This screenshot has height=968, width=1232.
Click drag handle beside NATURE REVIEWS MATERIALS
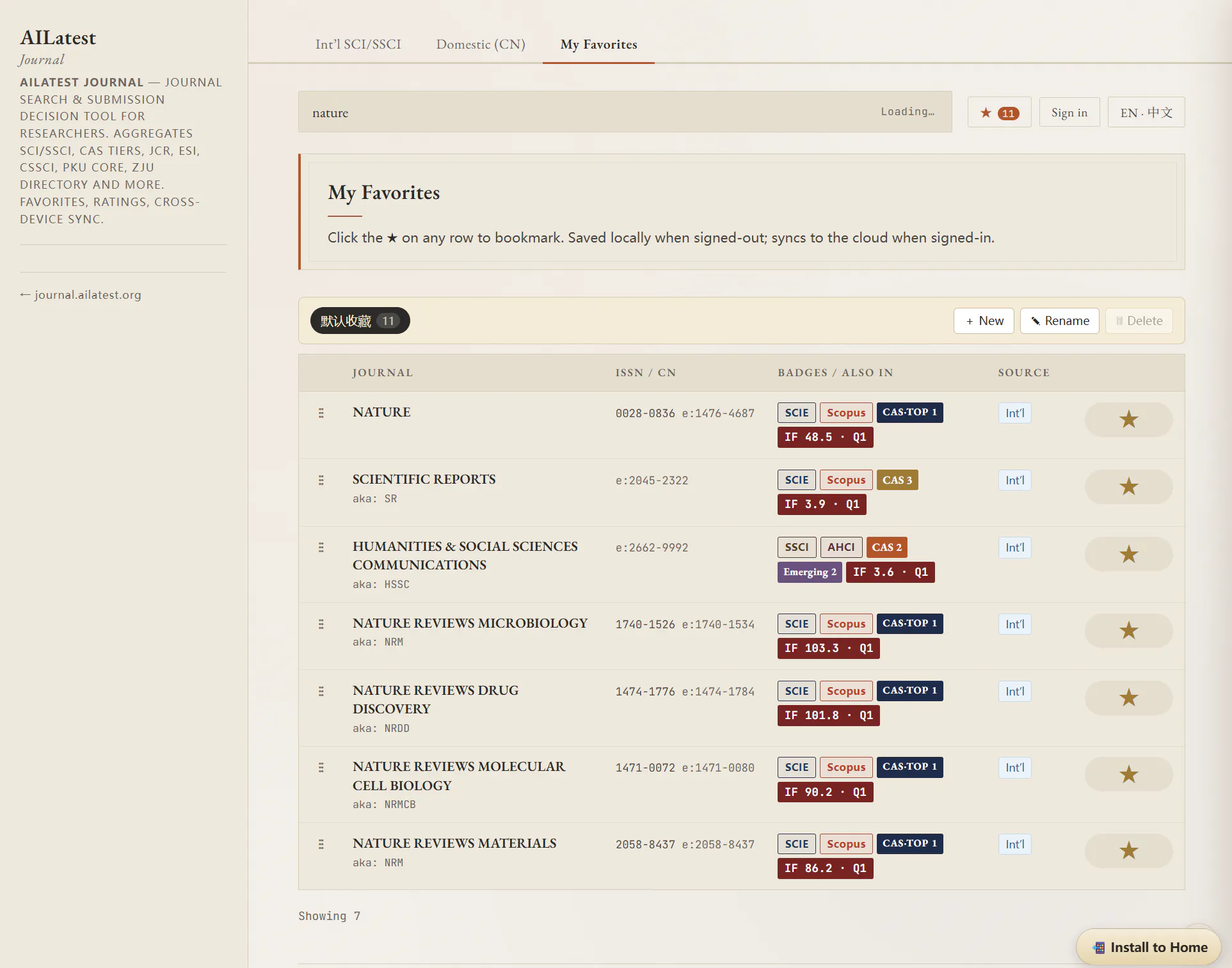click(321, 844)
